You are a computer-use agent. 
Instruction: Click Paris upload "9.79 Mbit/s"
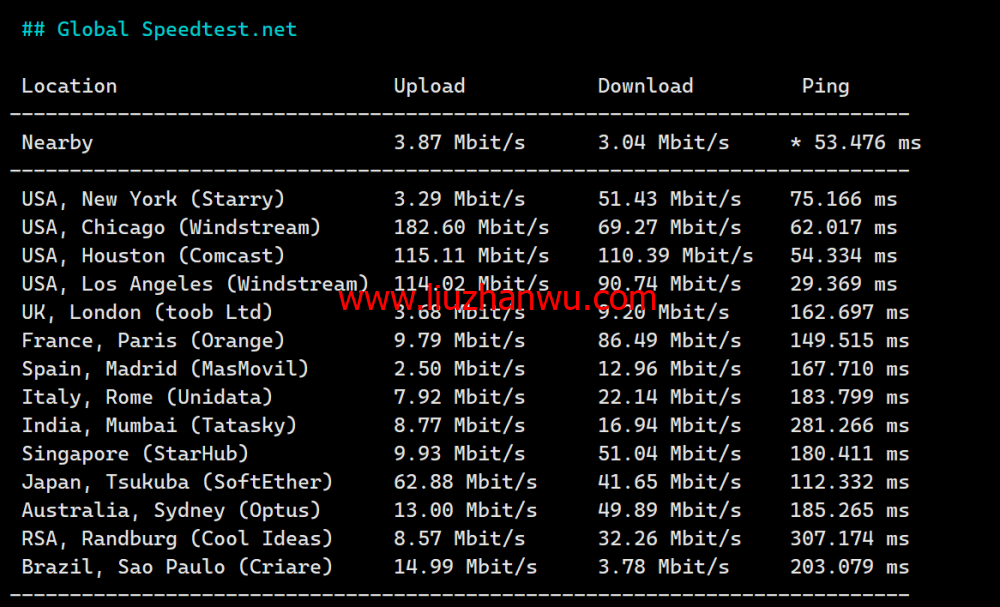point(459,340)
